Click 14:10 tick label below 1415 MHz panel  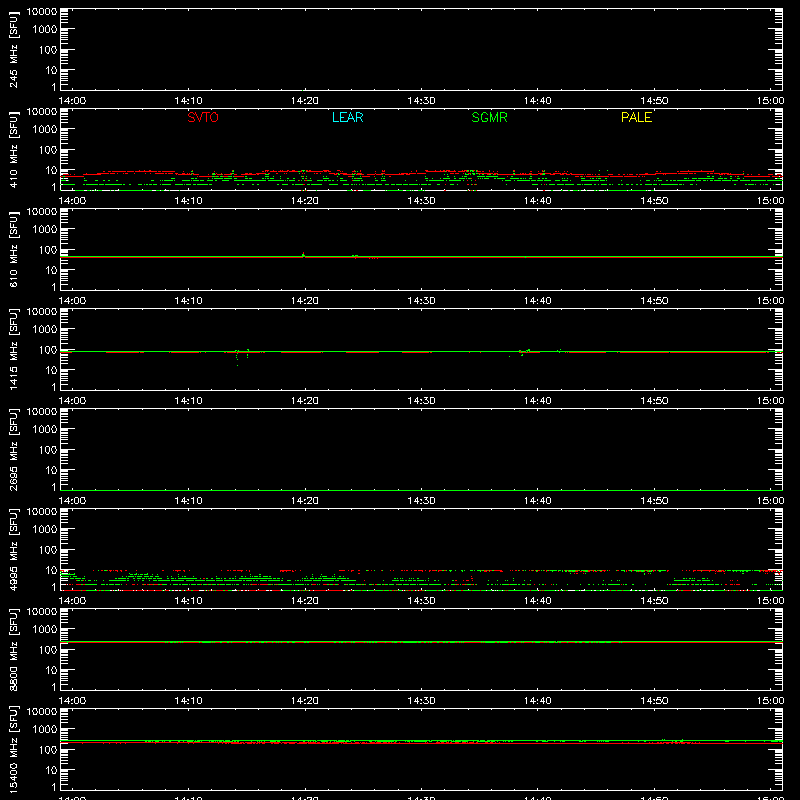click(188, 401)
